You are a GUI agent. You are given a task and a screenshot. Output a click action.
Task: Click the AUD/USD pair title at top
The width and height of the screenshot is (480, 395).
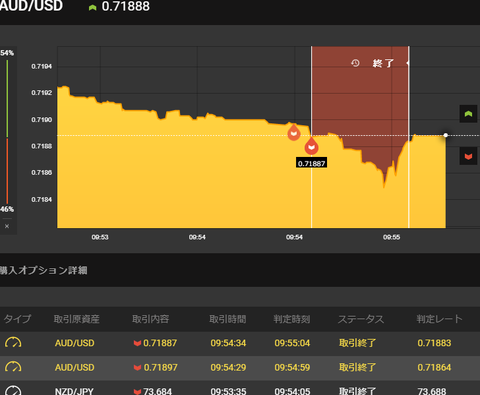(31, 6)
